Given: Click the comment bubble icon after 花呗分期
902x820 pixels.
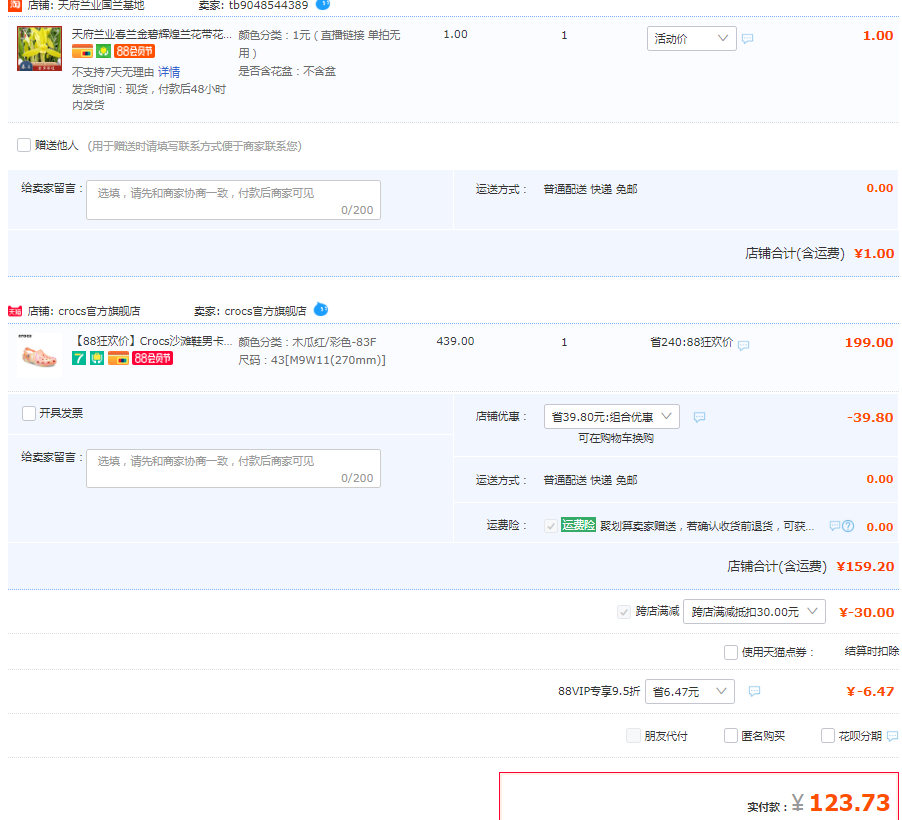Looking at the screenshot, I should 892,735.
